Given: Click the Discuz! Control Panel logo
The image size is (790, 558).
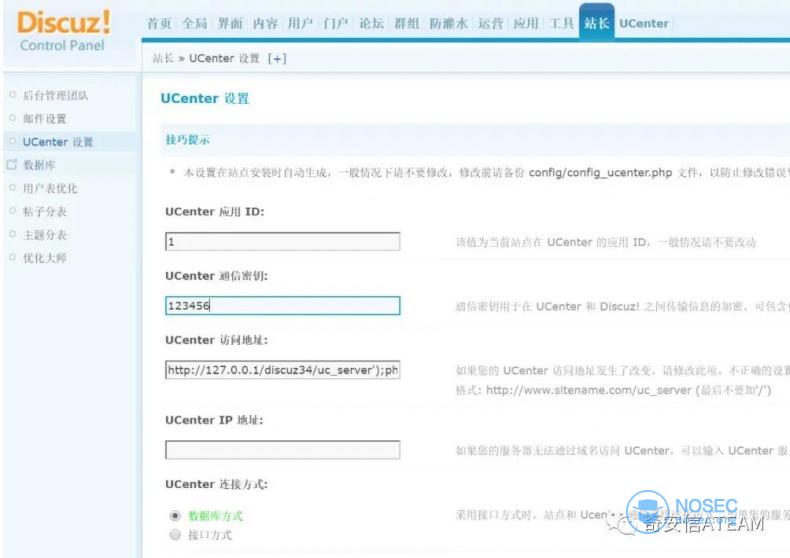Looking at the screenshot, I should tap(63, 30).
